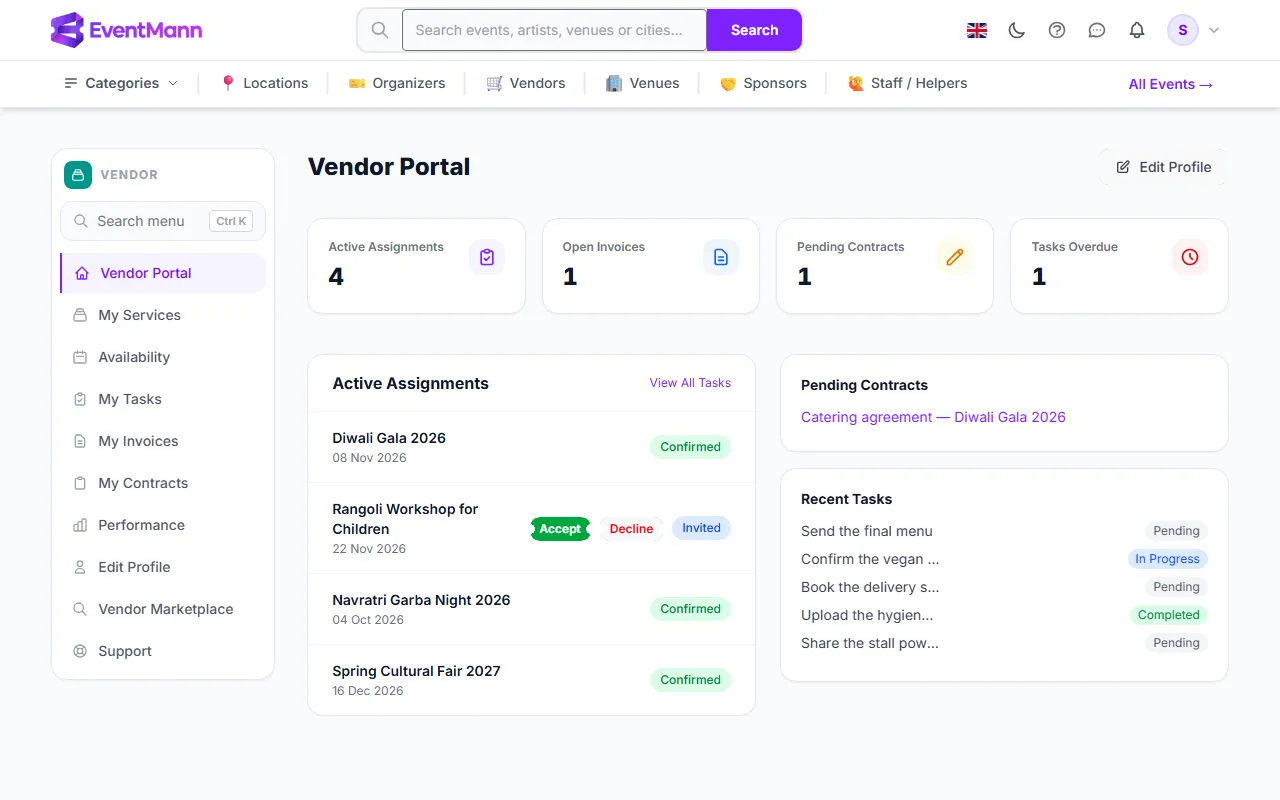The image size is (1280, 800).
Task: Open Venues in the nav bar
Action: click(x=643, y=83)
